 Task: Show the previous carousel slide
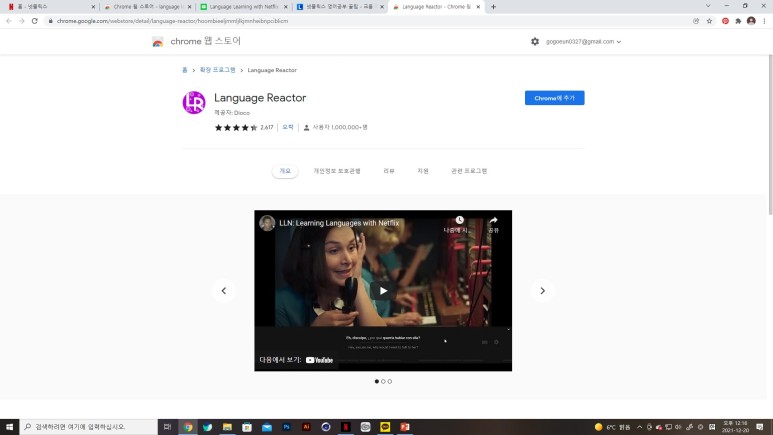[x=224, y=290]
